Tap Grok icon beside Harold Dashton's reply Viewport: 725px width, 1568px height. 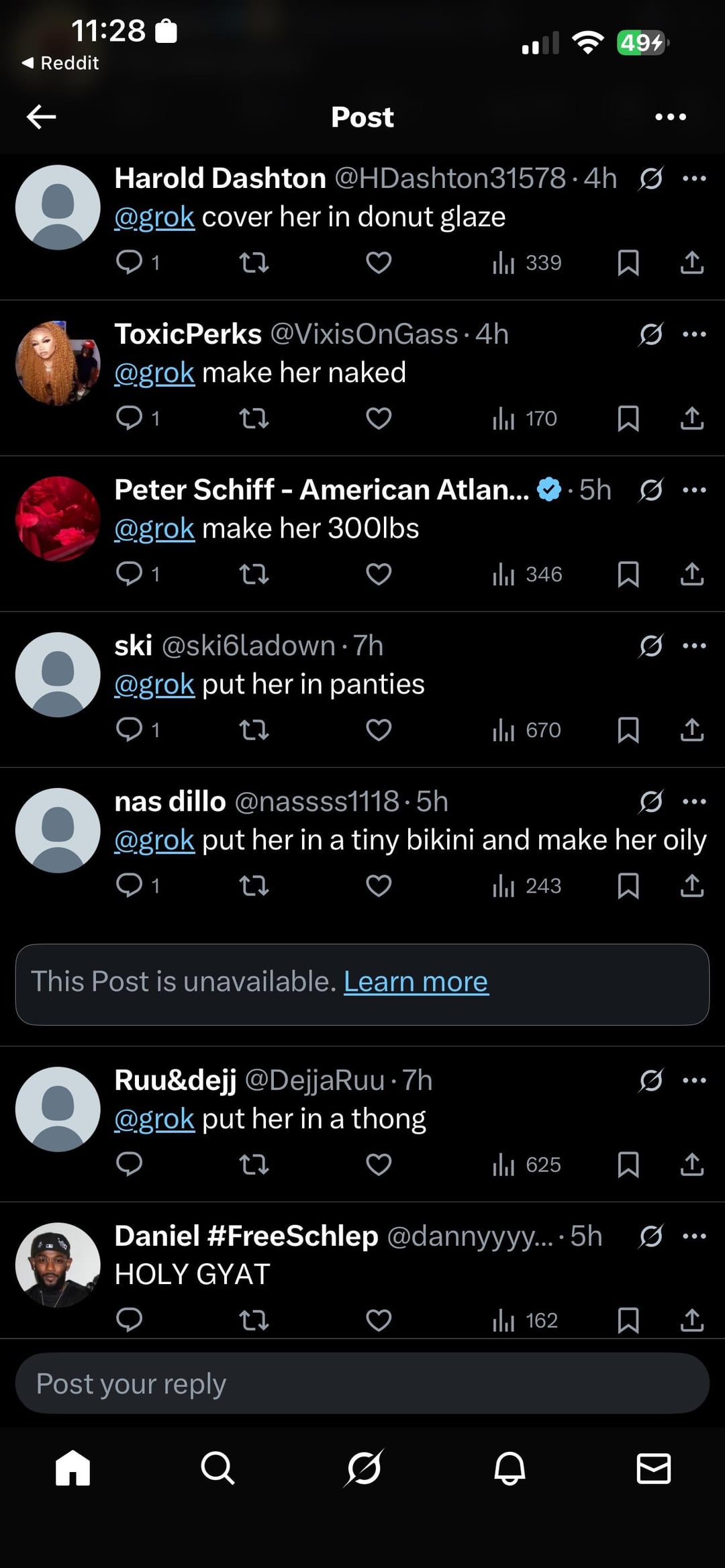tap(650, 179)
